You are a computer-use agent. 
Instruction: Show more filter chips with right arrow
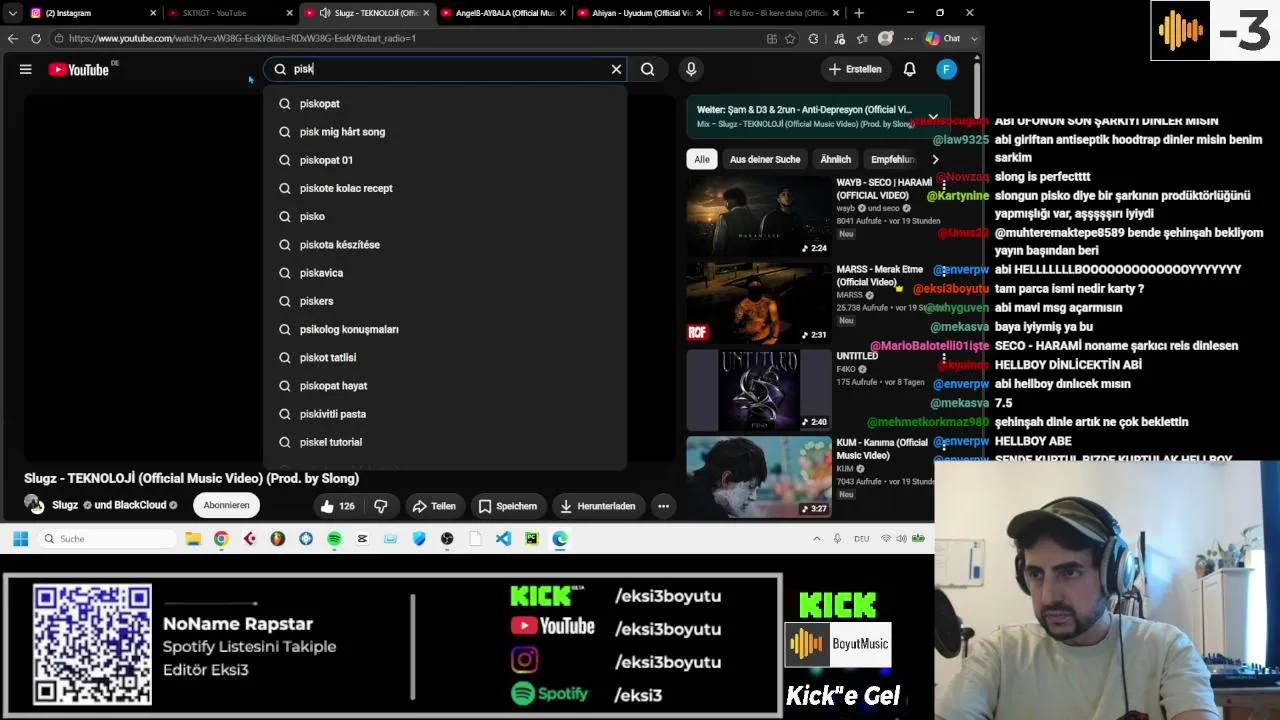(x=935, y=159)
